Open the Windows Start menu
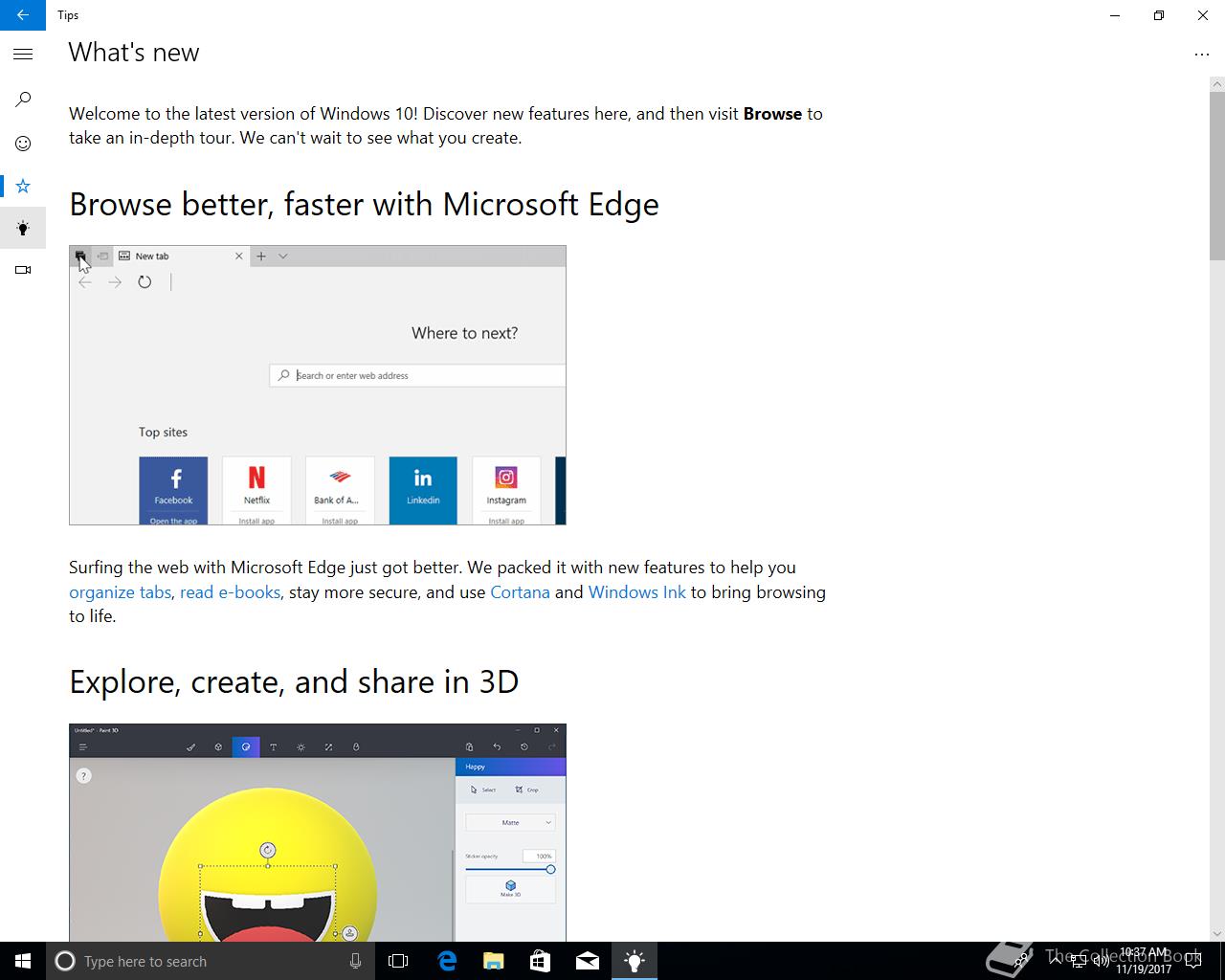Screen dimensions: 1225x980 point(23,961)
